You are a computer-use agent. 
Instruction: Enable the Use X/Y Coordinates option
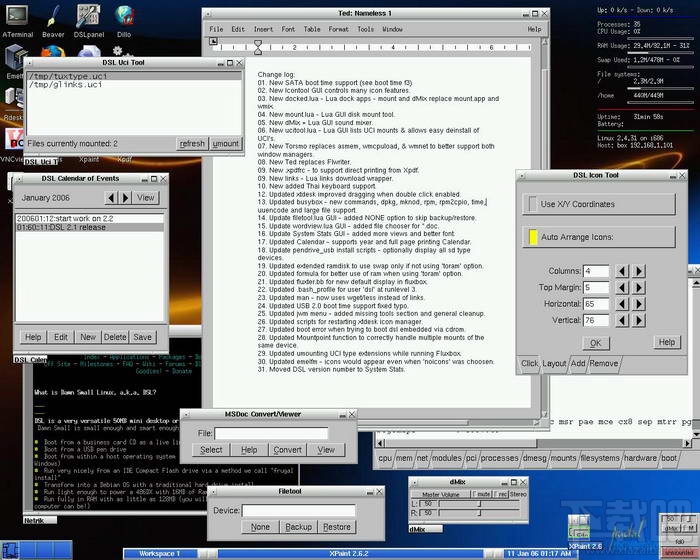pyautogui.click(x=533, y=204)
